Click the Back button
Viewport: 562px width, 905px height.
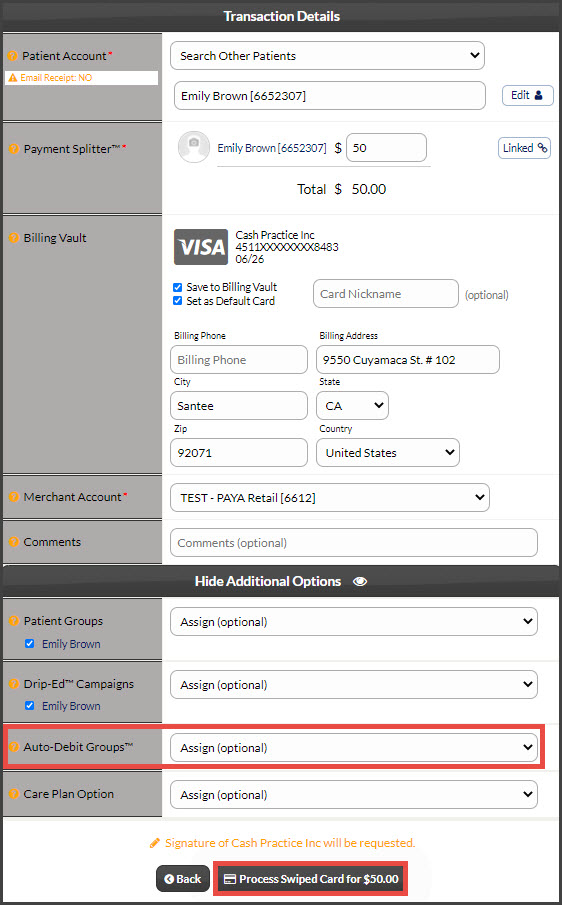tap(183, 879)
